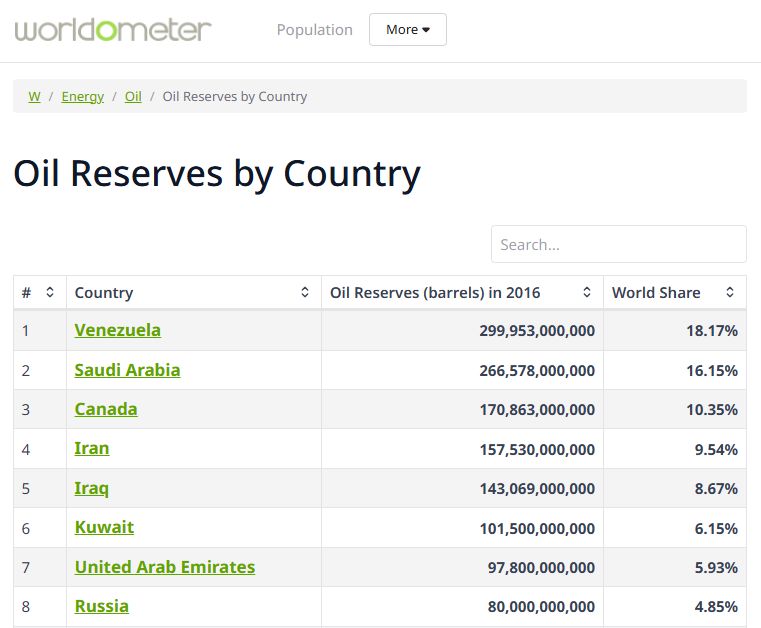761x628 pixels.
Task: Open the Iraq country link
Action: point(92,488)
